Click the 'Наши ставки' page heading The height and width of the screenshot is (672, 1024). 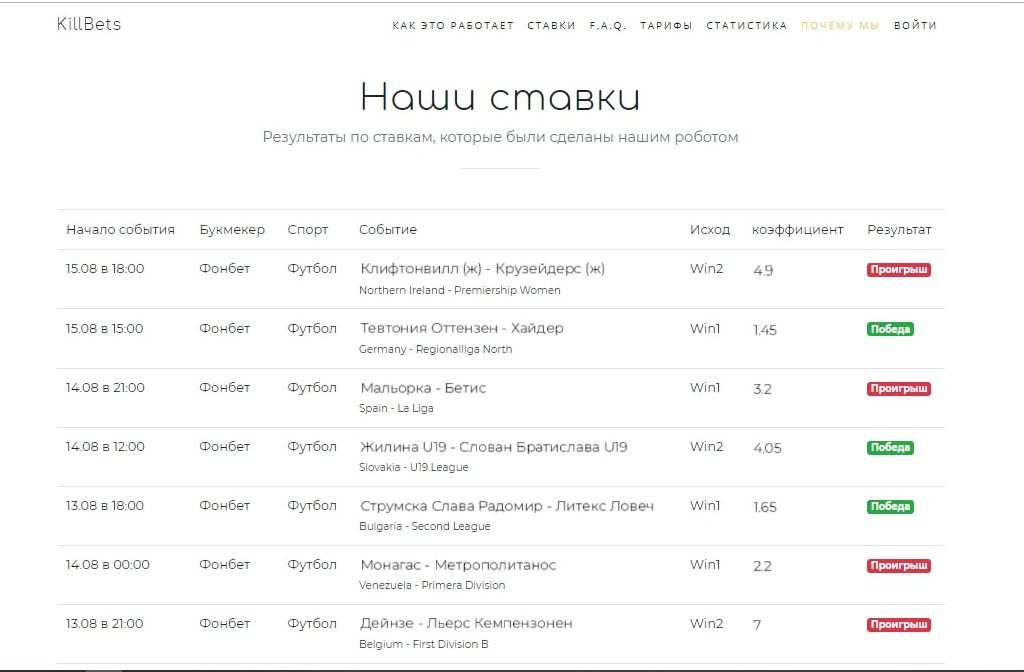click(x=500, y=97)
